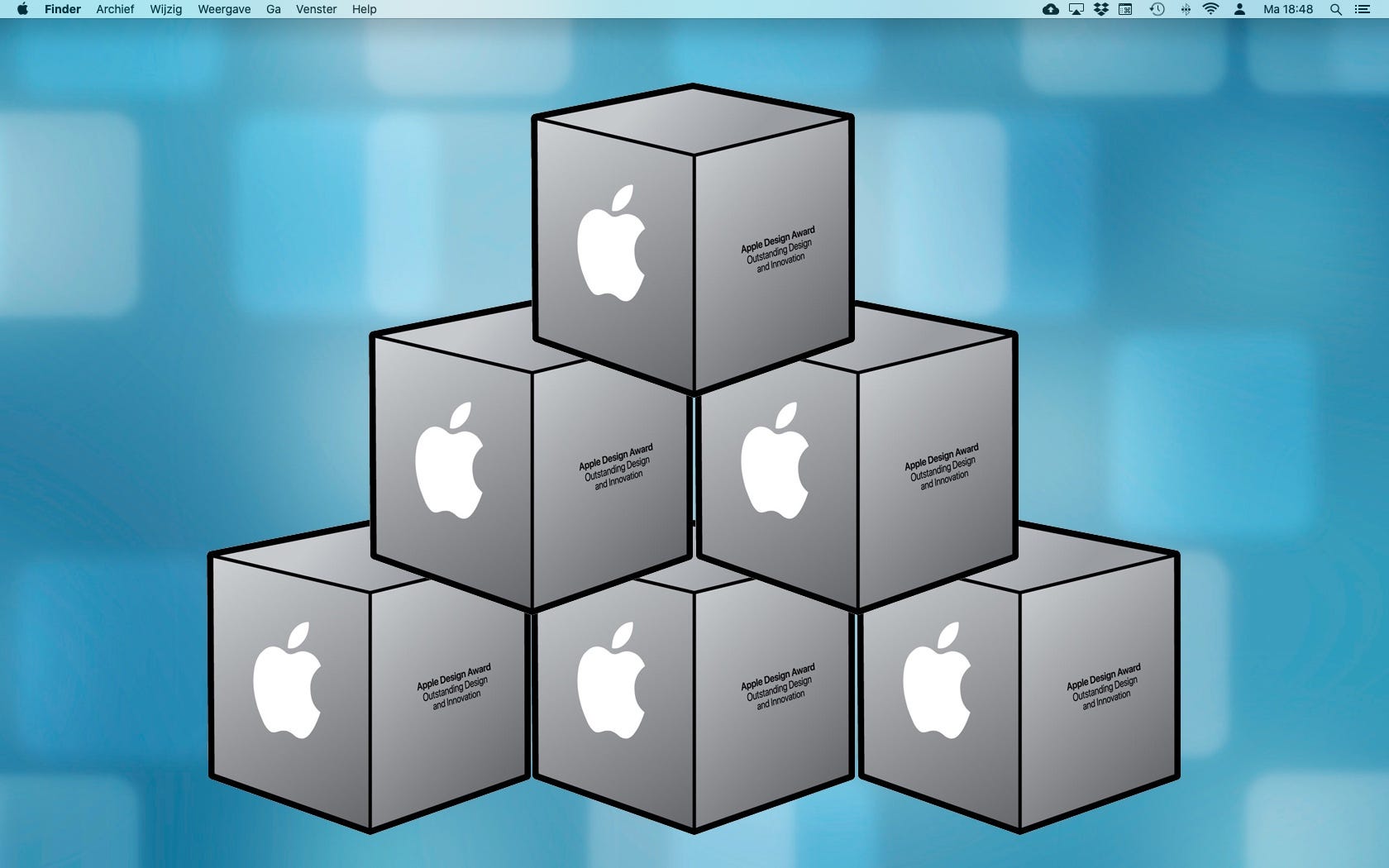Open the Ga menu
This screenshot has height=868, width=1389.
pyautogui.click(x=274, y=9)
